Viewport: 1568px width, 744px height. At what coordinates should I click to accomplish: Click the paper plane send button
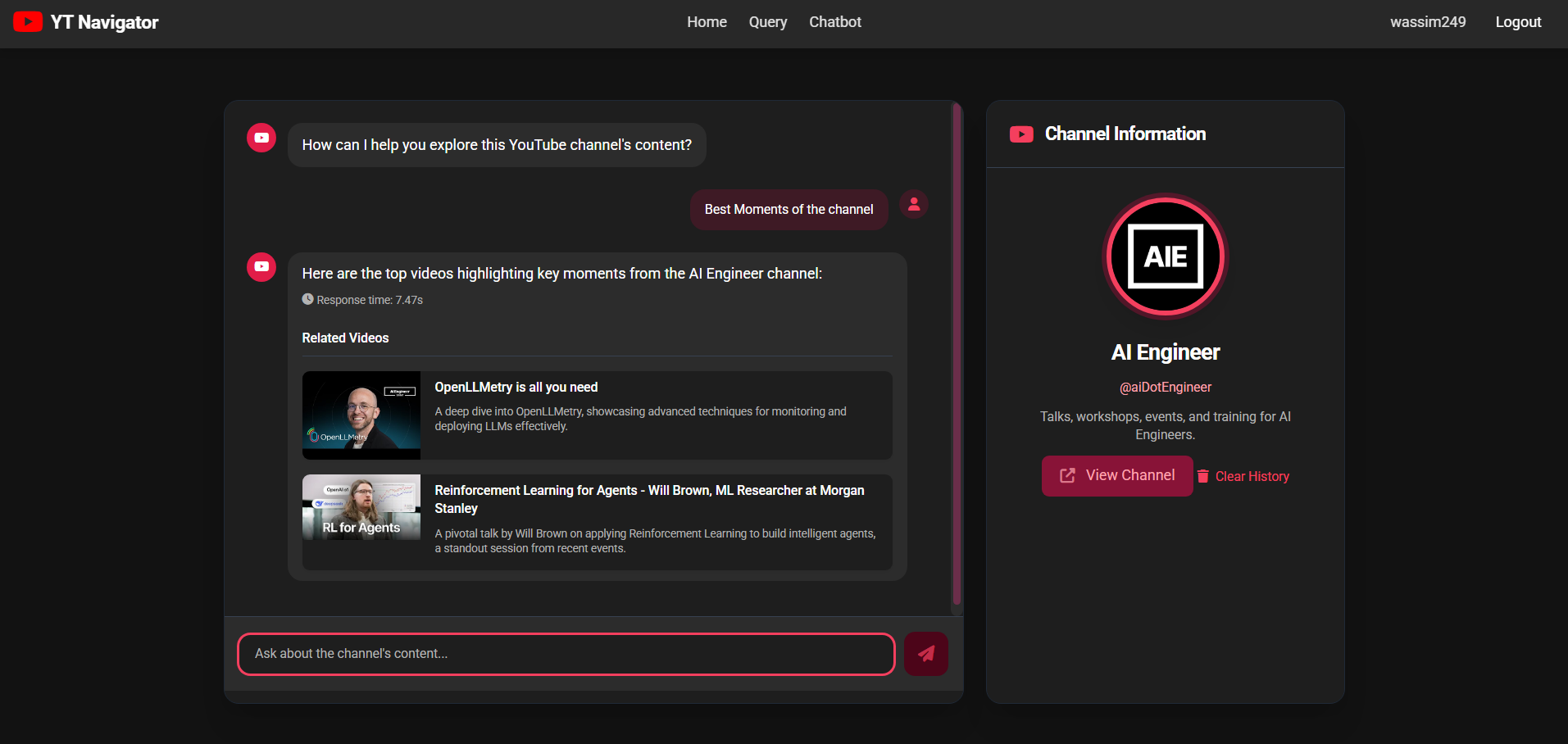925,654
